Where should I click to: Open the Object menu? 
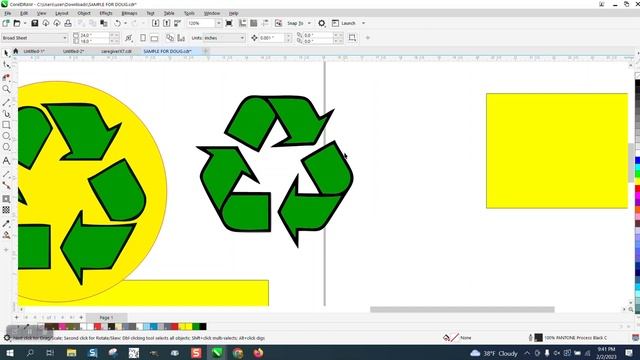84,13
